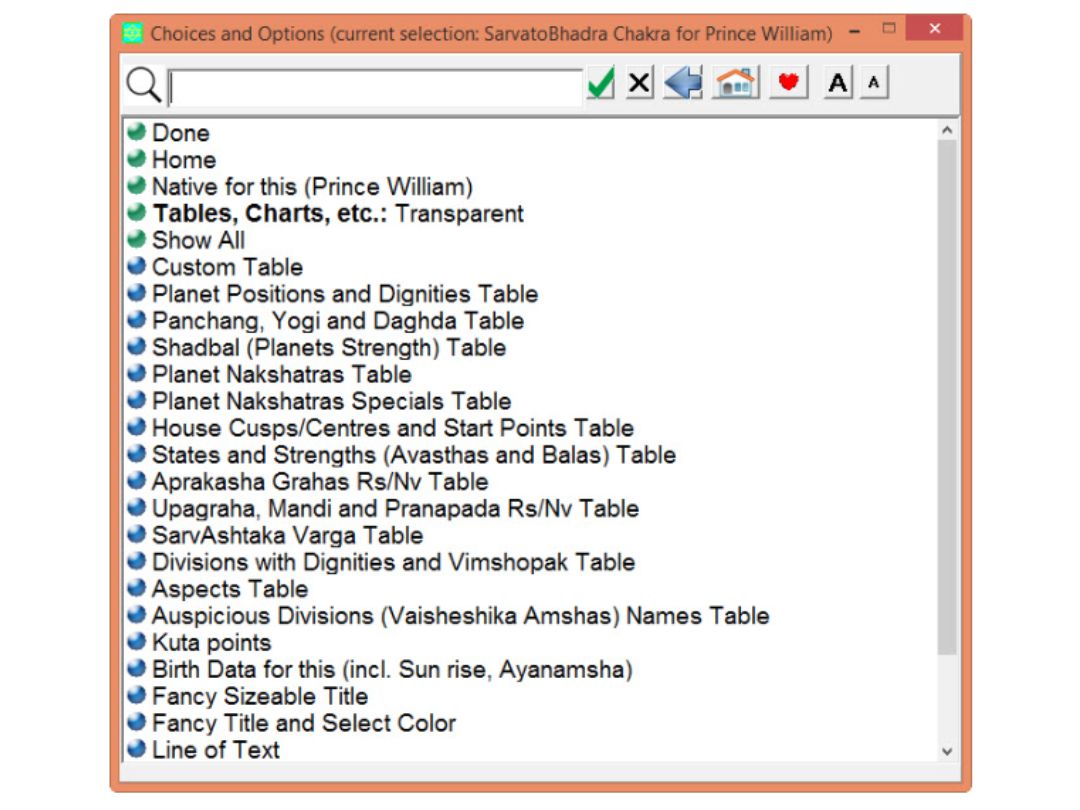
Task: Click the large A increase font icon
Action: (838, 83)
